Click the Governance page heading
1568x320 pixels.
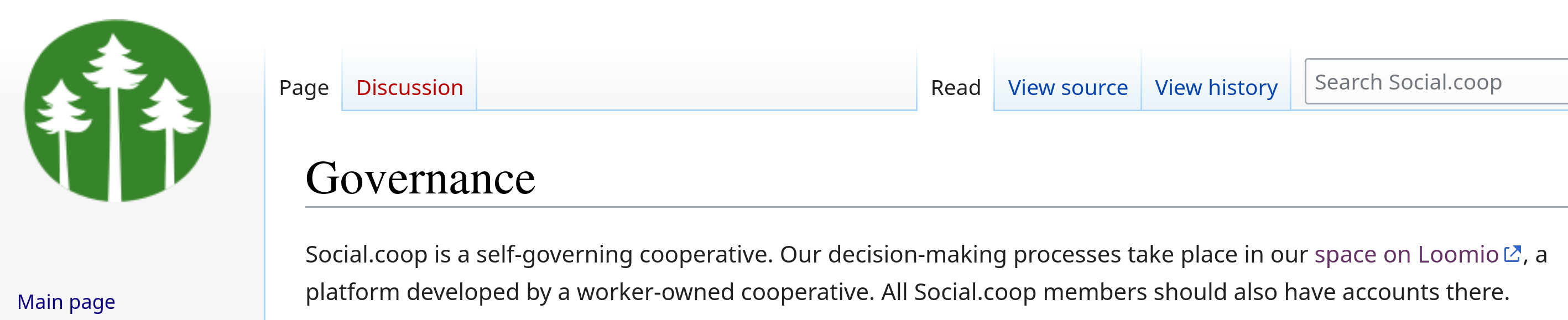point(420,179)
